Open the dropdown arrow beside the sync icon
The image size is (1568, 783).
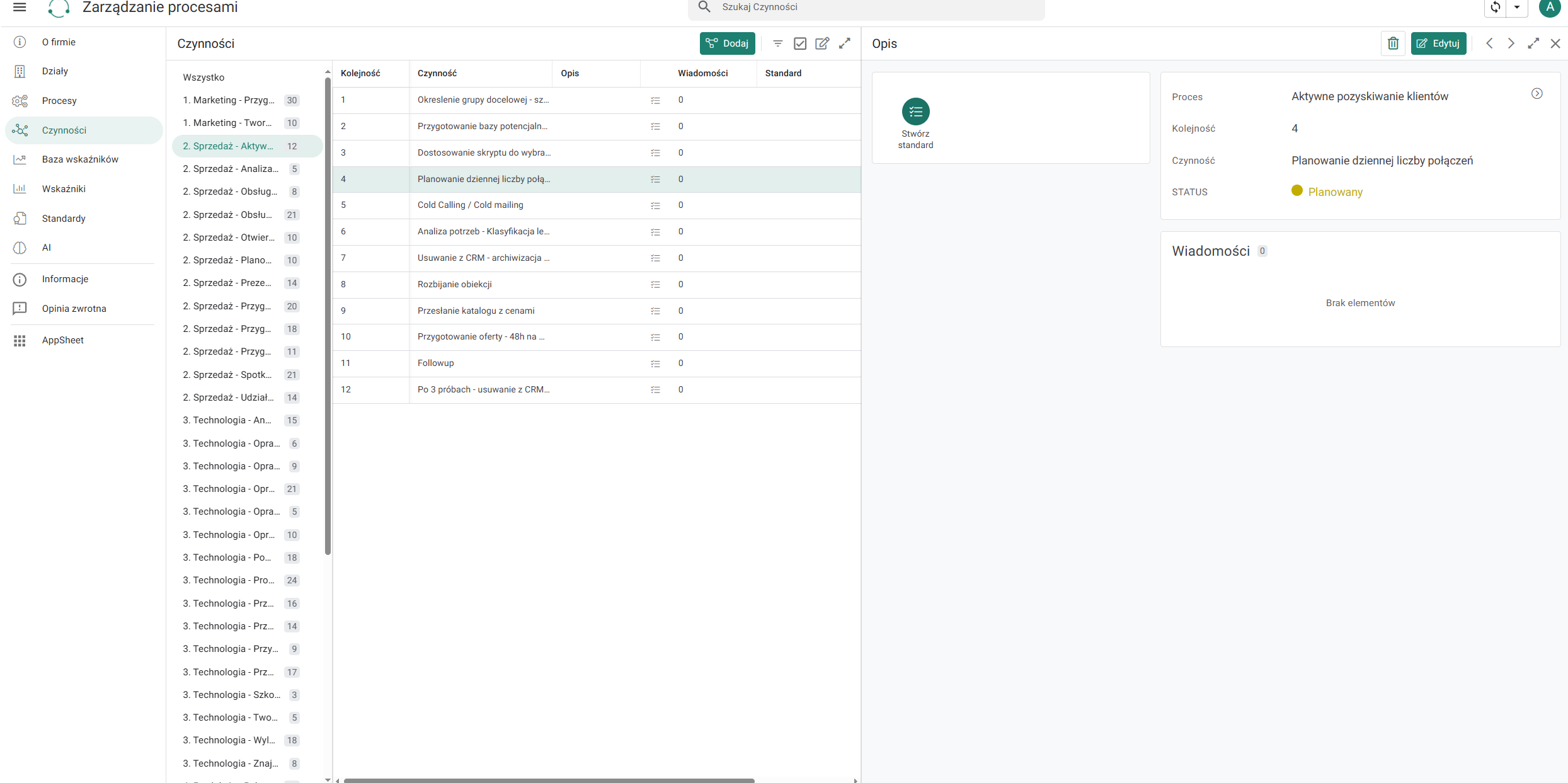tap(1517, 8)
